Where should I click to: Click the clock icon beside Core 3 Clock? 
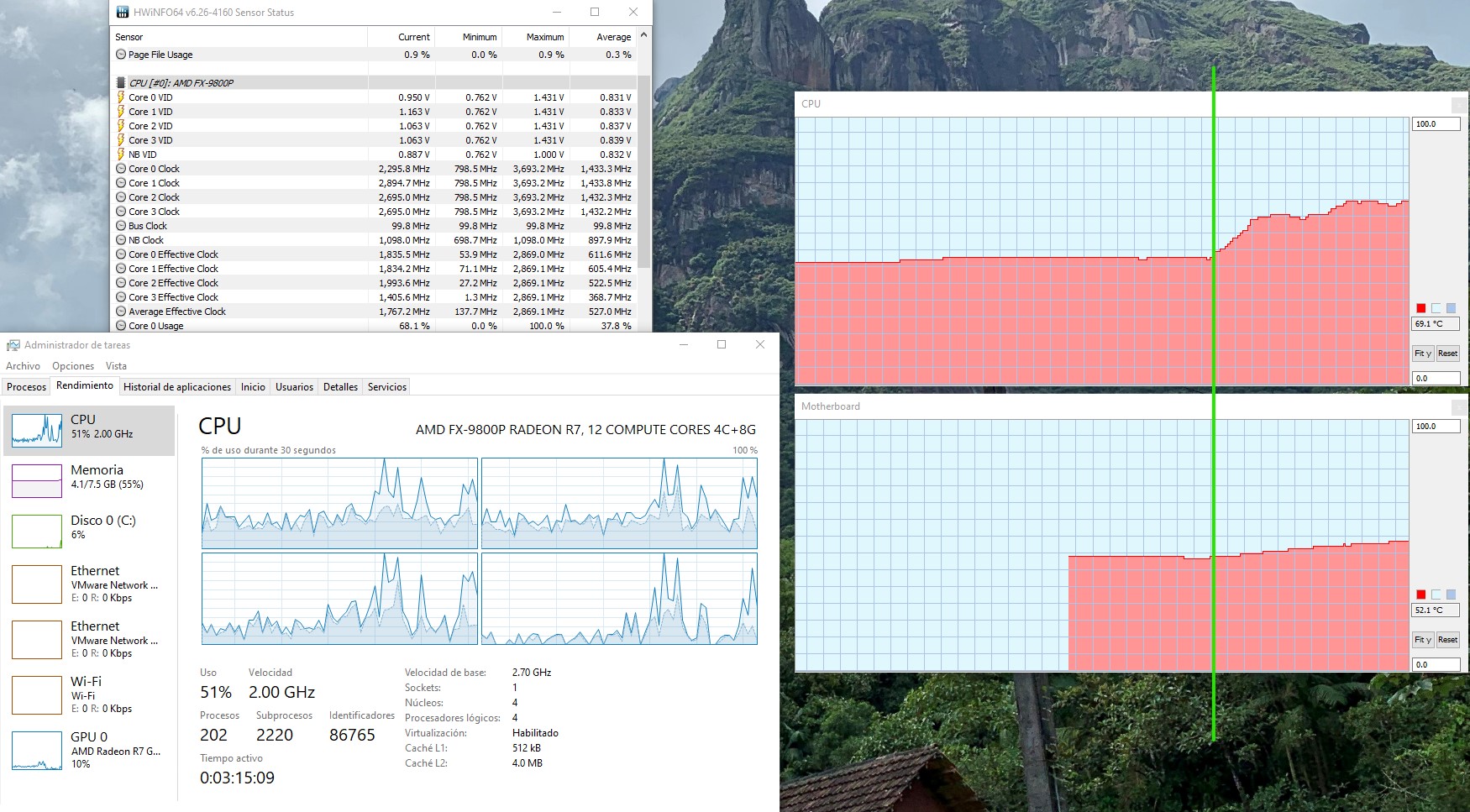pyautogui.click(x=121, y=212)
